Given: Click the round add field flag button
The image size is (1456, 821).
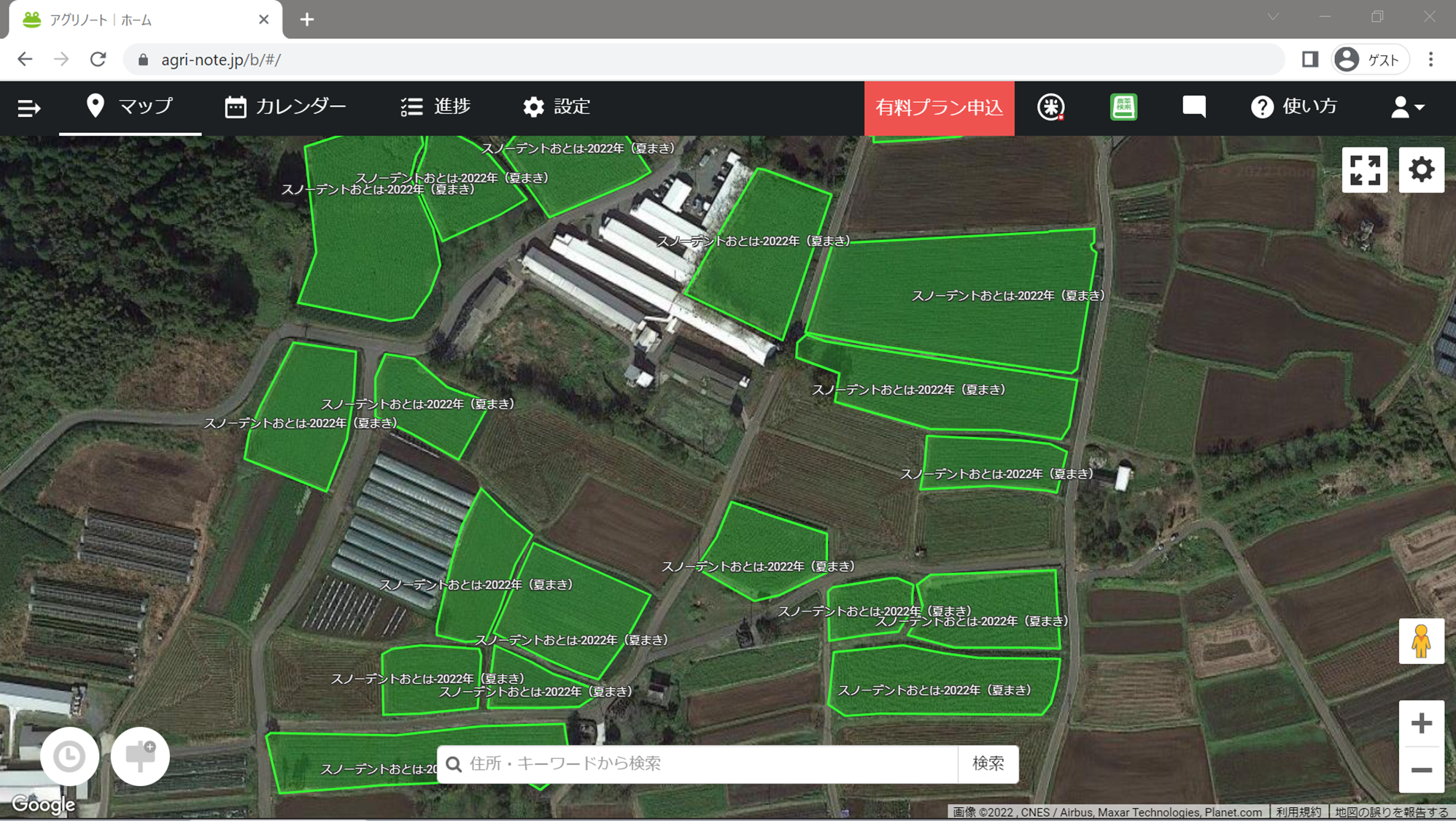Looking at the screenshot, I should (140, 756).
